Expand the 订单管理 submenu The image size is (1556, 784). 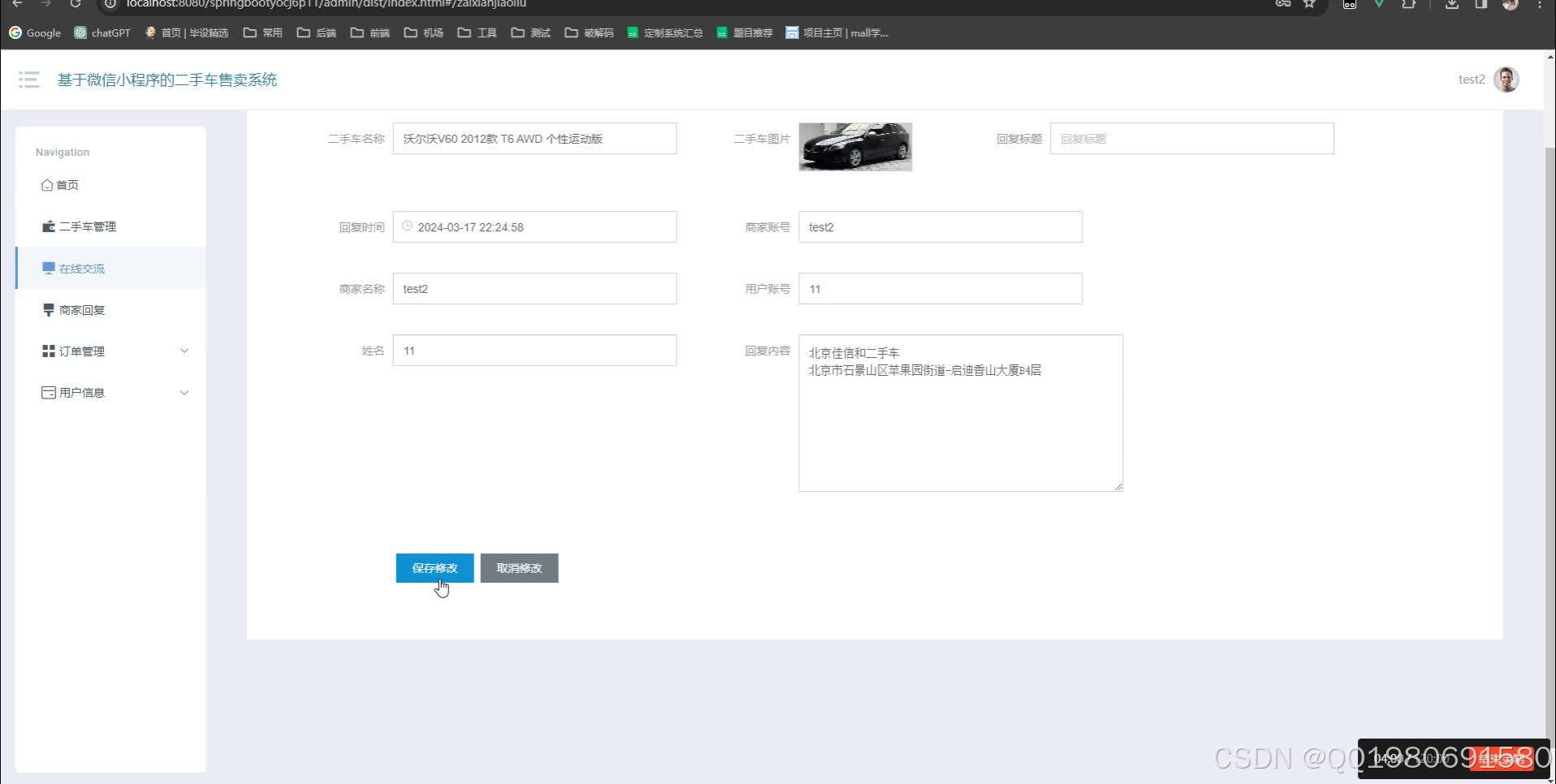pyautogui.click(x=184, y=351)
